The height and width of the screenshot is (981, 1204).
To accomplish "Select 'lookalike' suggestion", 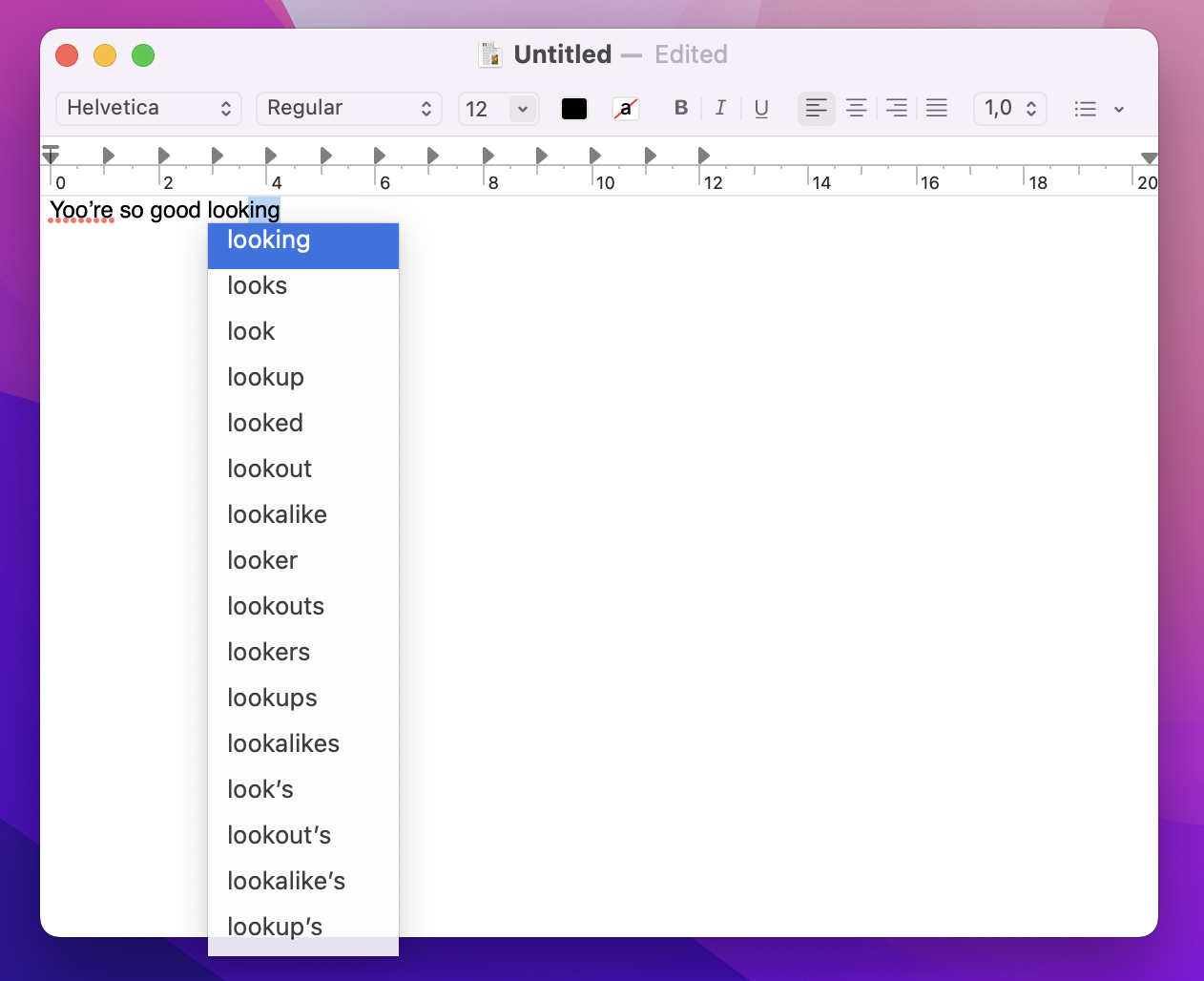I will tap(303, 514).
